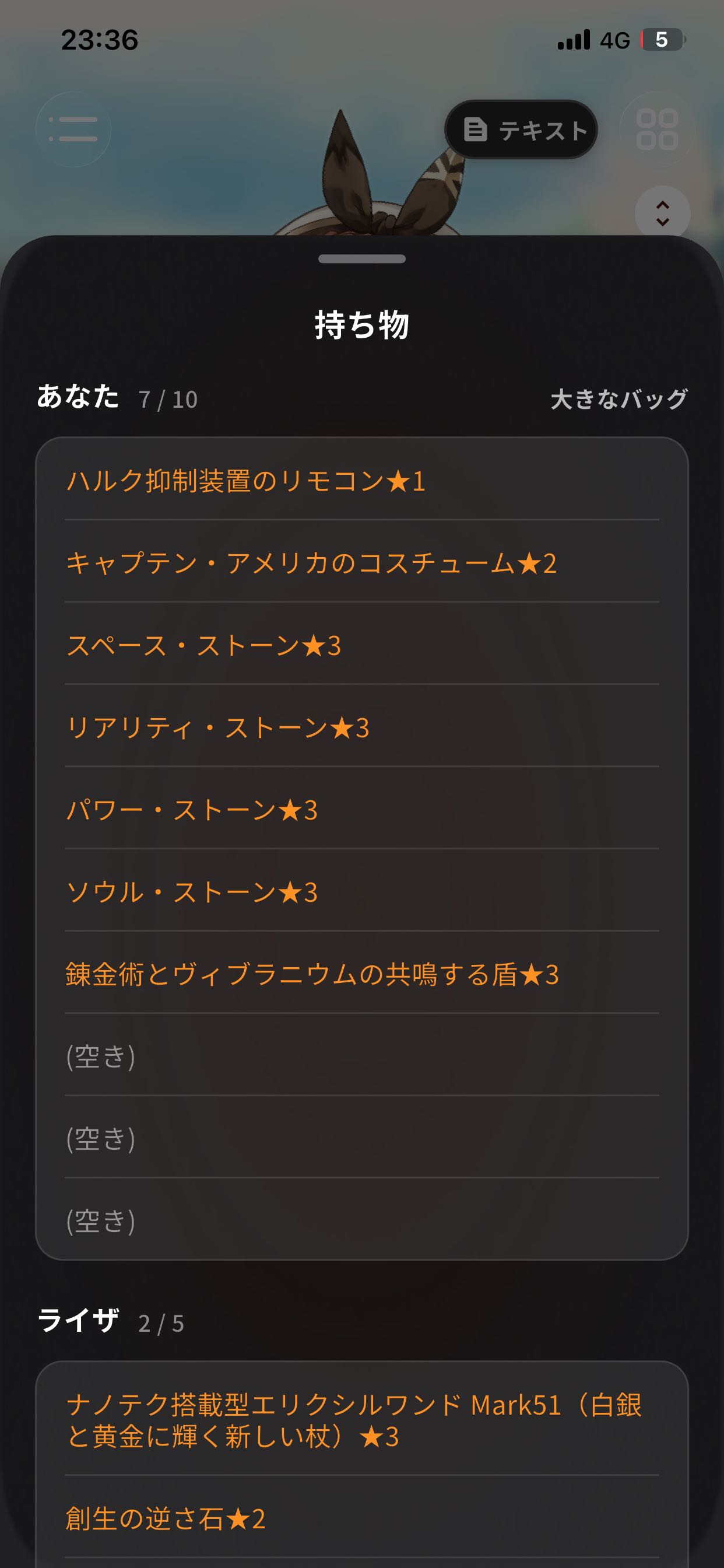Pick パワー・ストーン★3 in the list

[x=362, y=808]
